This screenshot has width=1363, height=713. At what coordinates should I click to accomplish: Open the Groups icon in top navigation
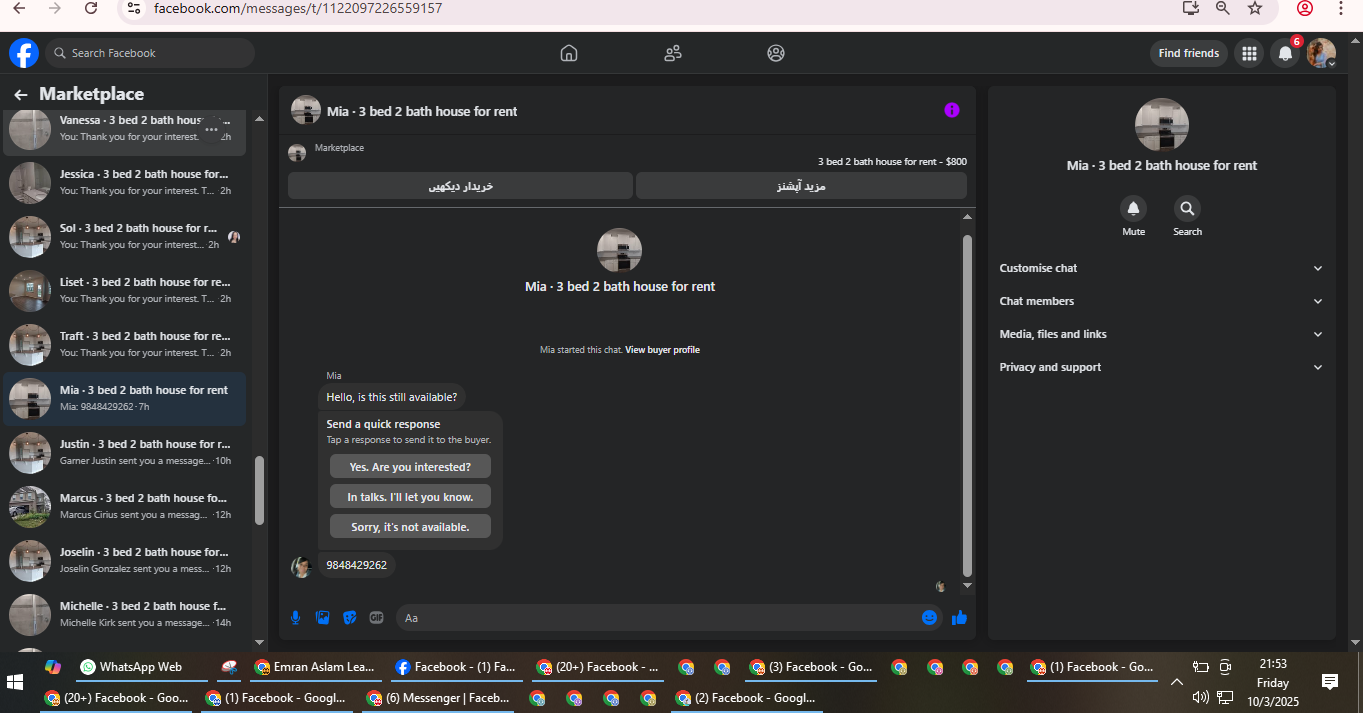(x=776, y=53)
